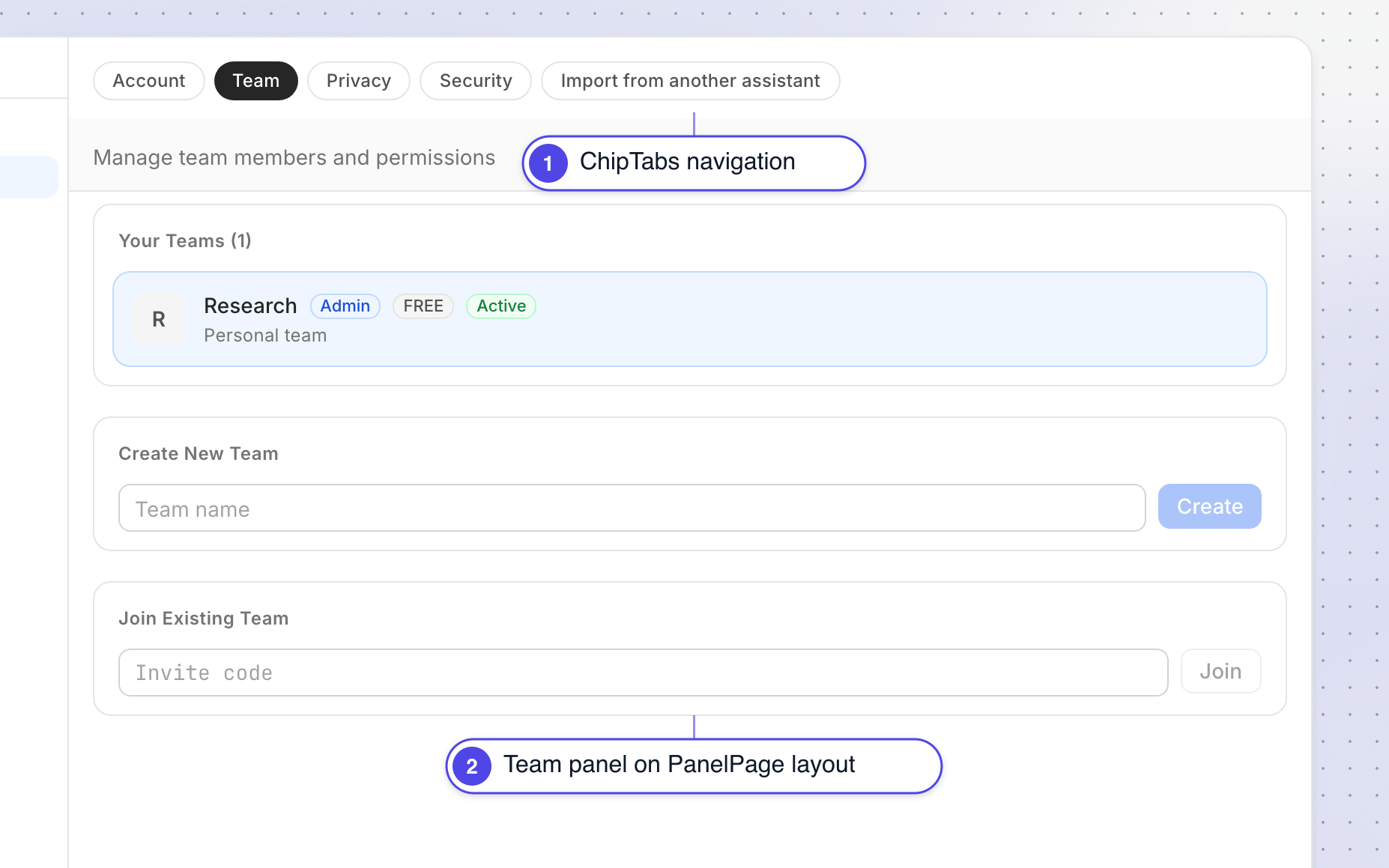1389x868 pixels.
Task: Go to the Security tab
Action: [x=476, y=81]
